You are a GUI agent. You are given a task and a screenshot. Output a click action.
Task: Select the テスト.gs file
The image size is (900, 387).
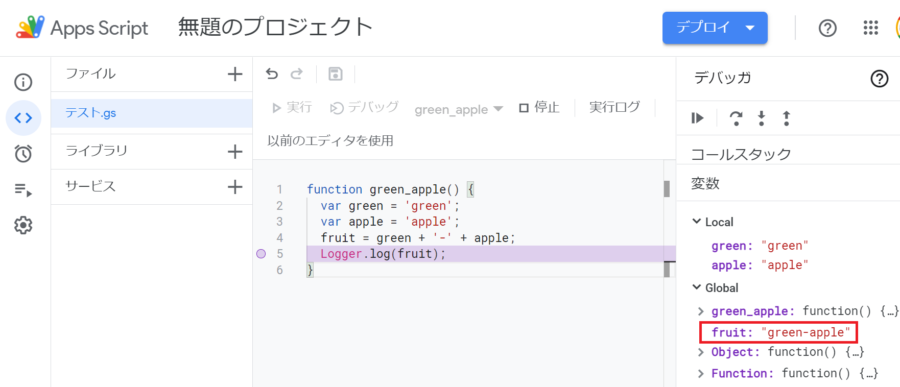(152, 113)
